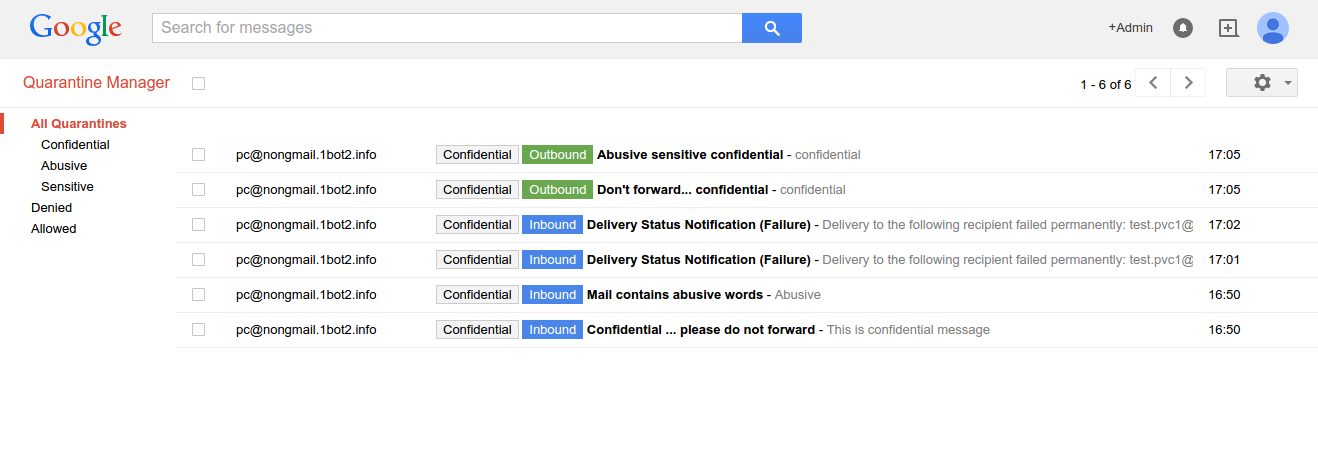The height and width of the screenshot is (457, 1318).
Task: Toggle the select-all messages checkbox
Action: click(198, 84)
